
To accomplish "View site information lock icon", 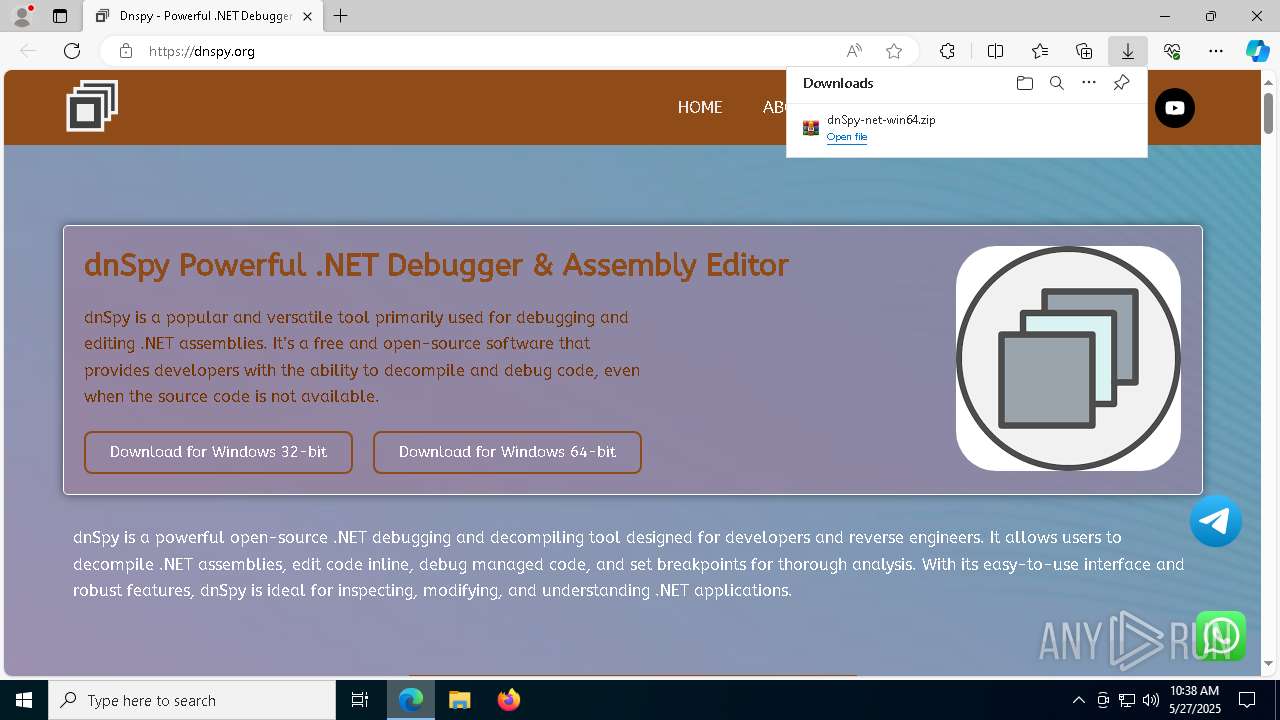I will tap(126, 51).
